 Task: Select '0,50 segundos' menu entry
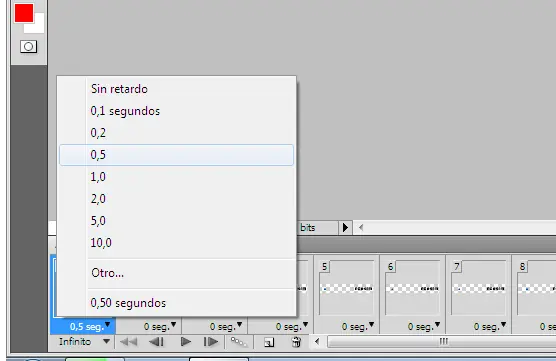(176, 303)
